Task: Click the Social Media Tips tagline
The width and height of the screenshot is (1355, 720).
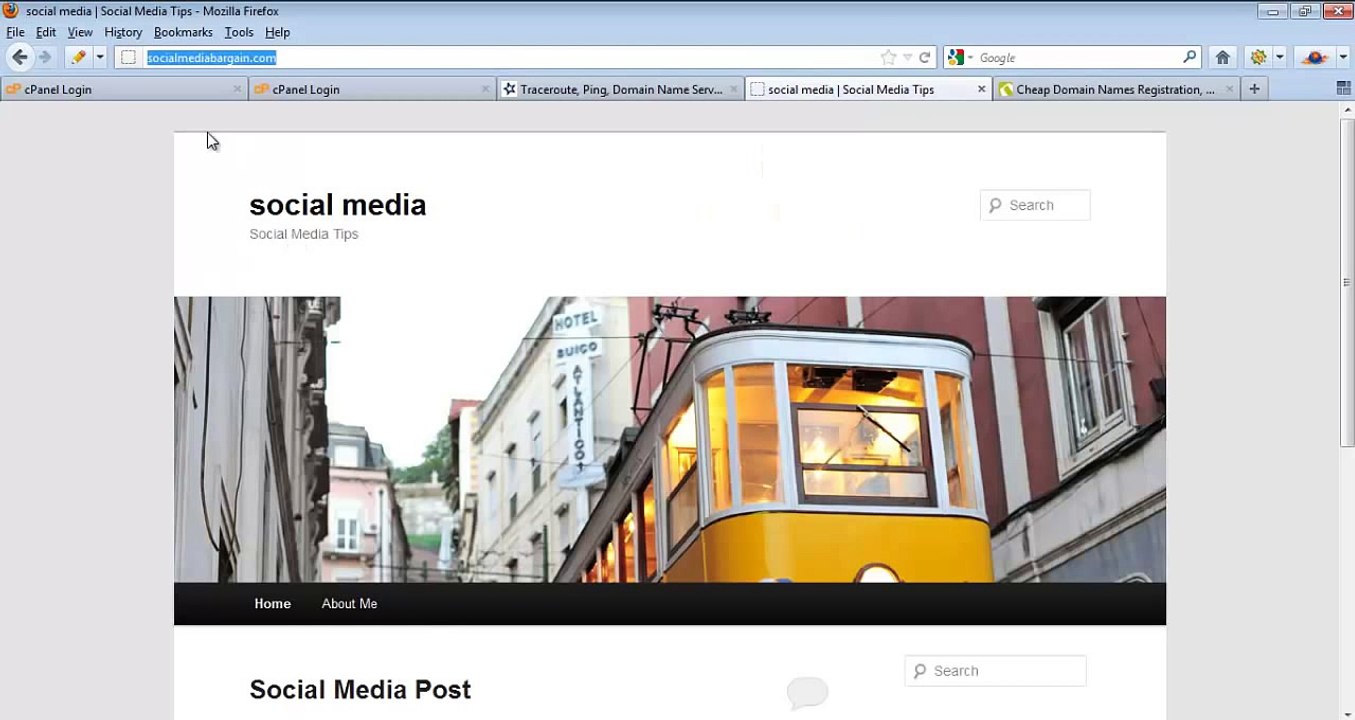Action: tap(303, 234)
